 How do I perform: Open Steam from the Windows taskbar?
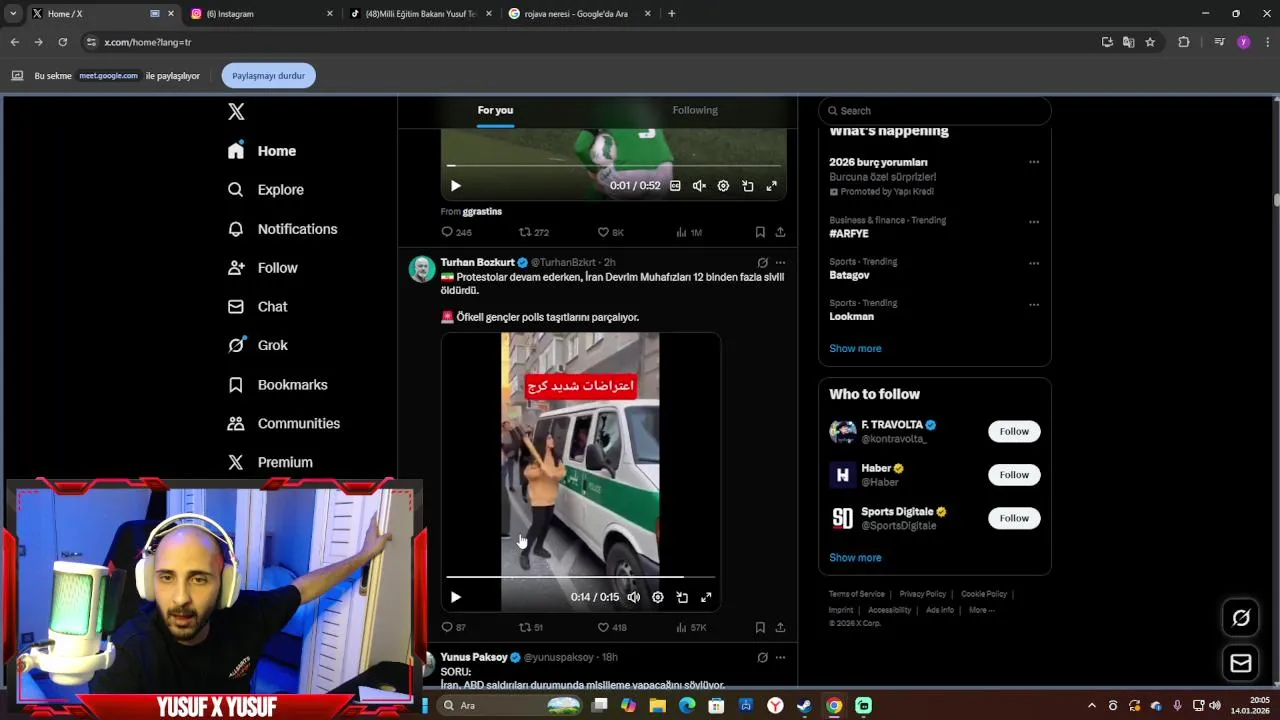(804, 706)
